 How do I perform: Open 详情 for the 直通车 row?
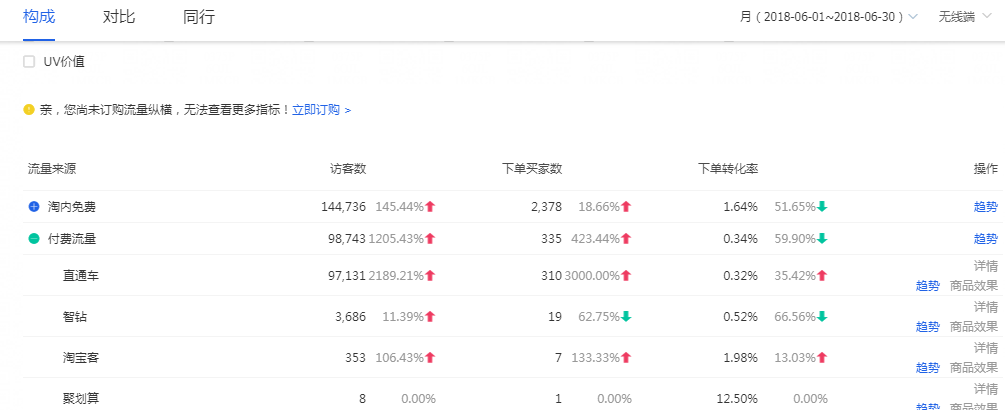click(985, 267)
